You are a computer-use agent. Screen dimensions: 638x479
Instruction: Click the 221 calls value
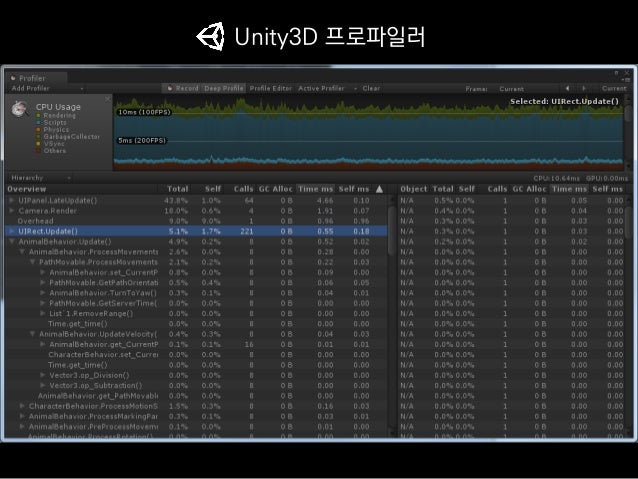pyautogui.click(x=247, y=231)
